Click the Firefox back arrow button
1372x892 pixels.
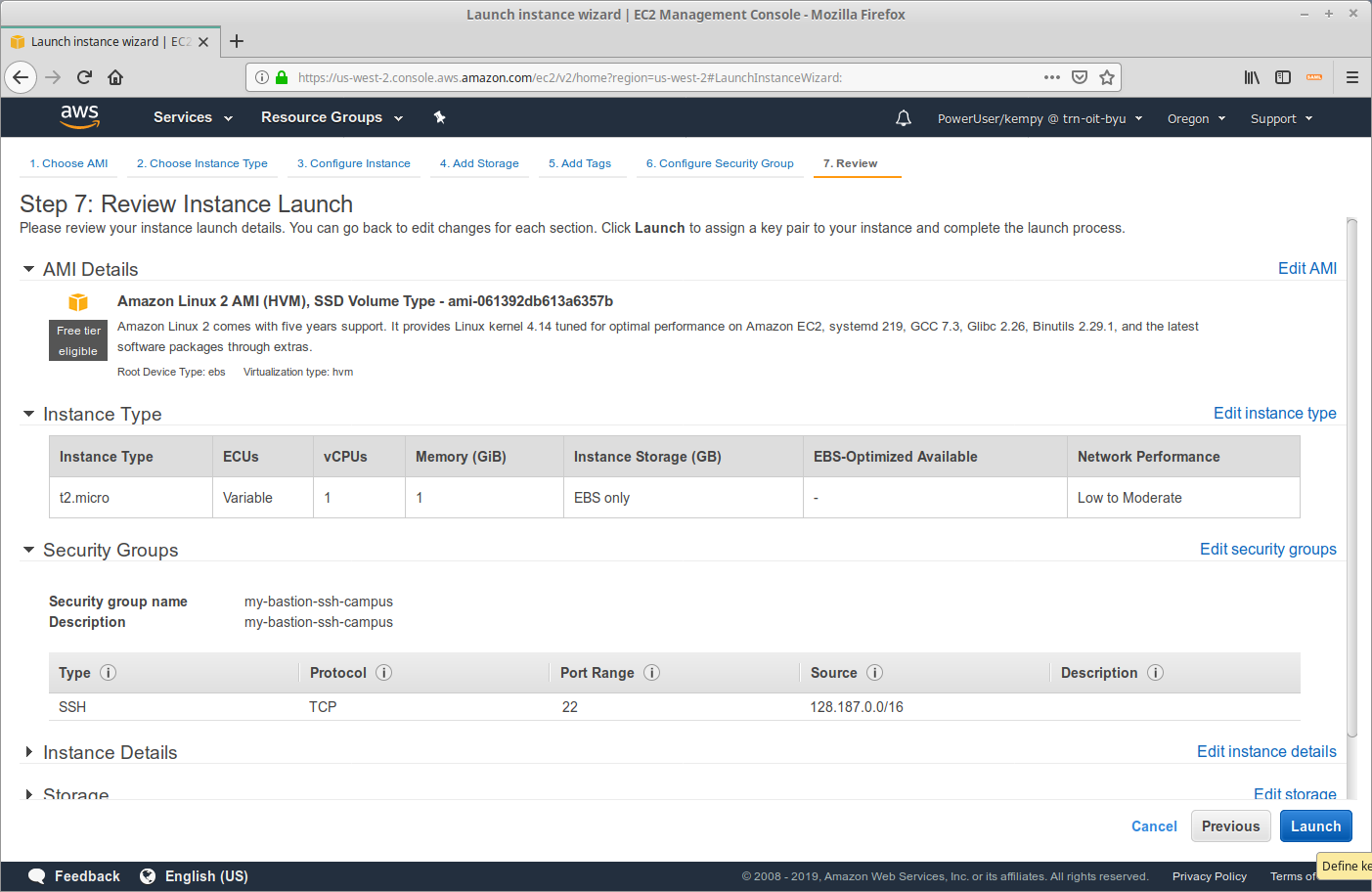(21, 77)
